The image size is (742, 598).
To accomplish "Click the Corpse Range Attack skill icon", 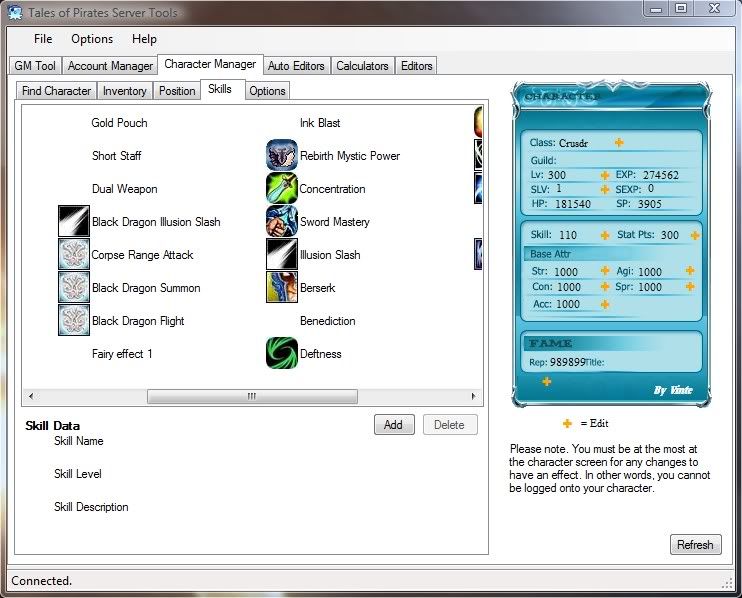I will 75,254.
